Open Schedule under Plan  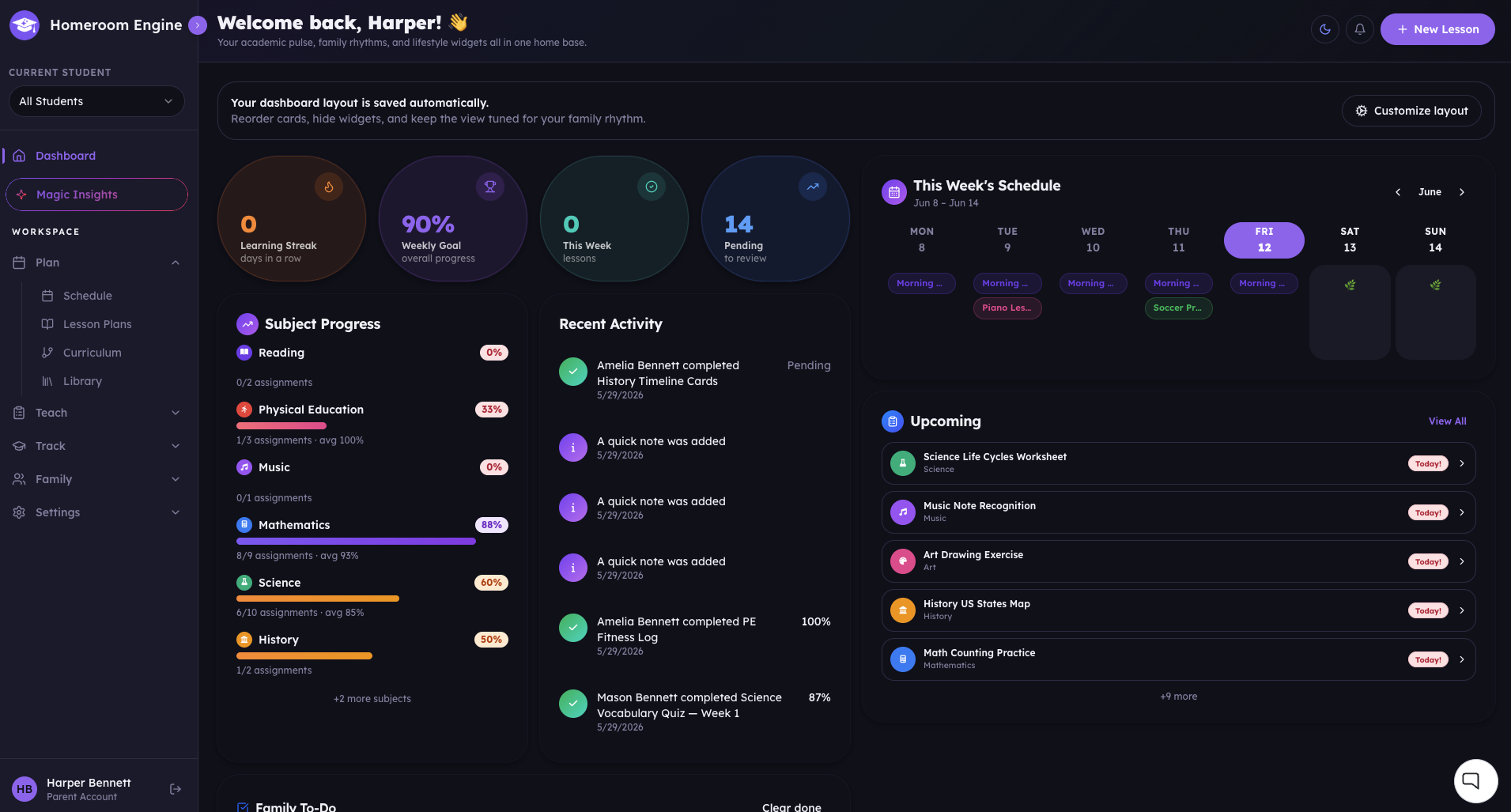tap(87, 296)
